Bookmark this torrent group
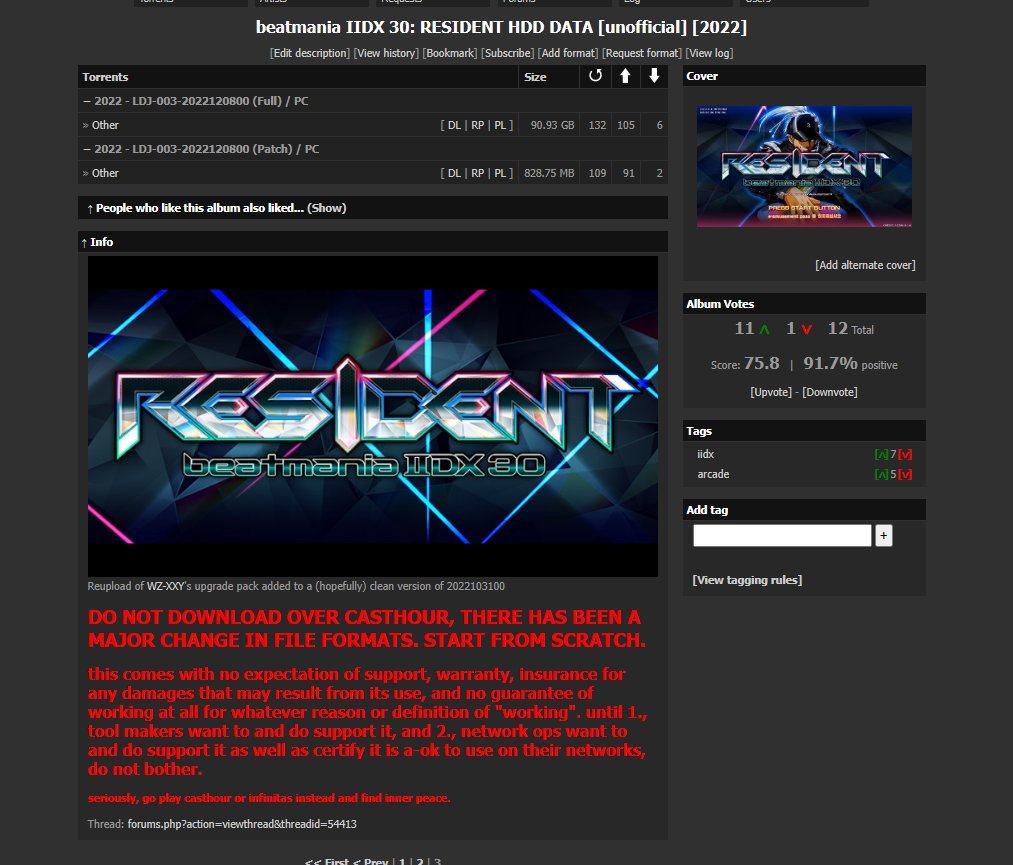This screenshot has width=1013, height=865. 449,53
